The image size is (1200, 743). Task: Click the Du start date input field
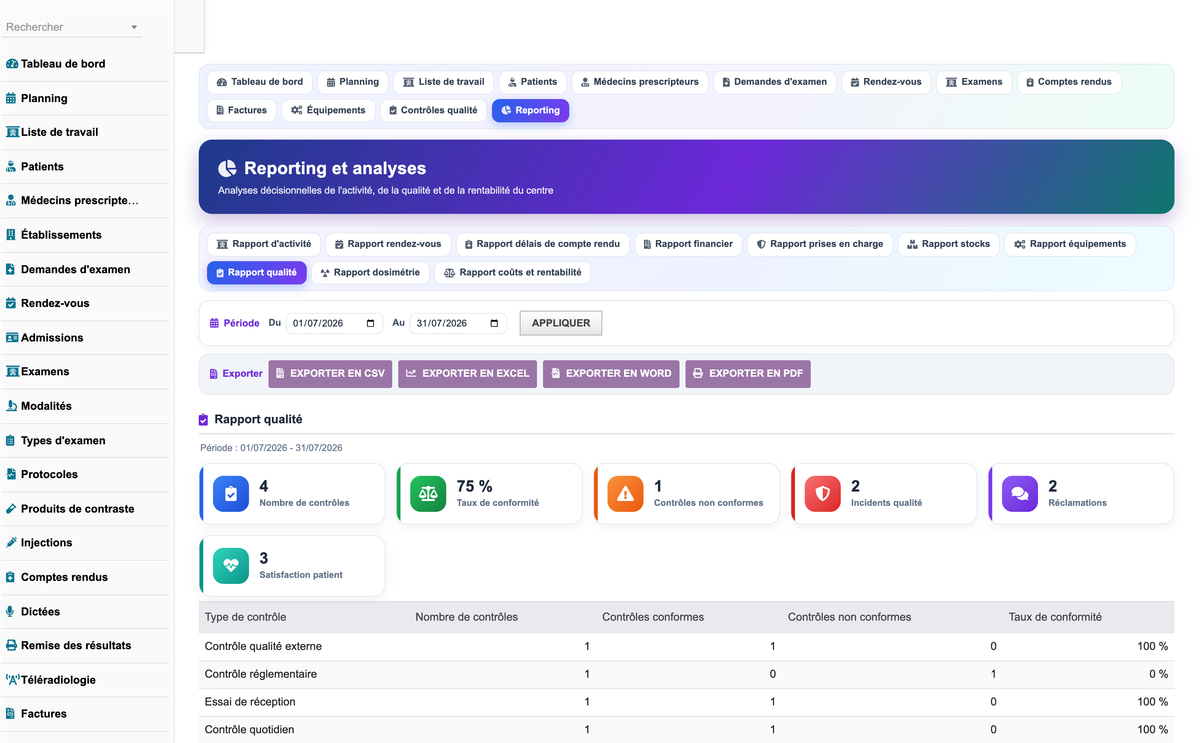[335, 323]
